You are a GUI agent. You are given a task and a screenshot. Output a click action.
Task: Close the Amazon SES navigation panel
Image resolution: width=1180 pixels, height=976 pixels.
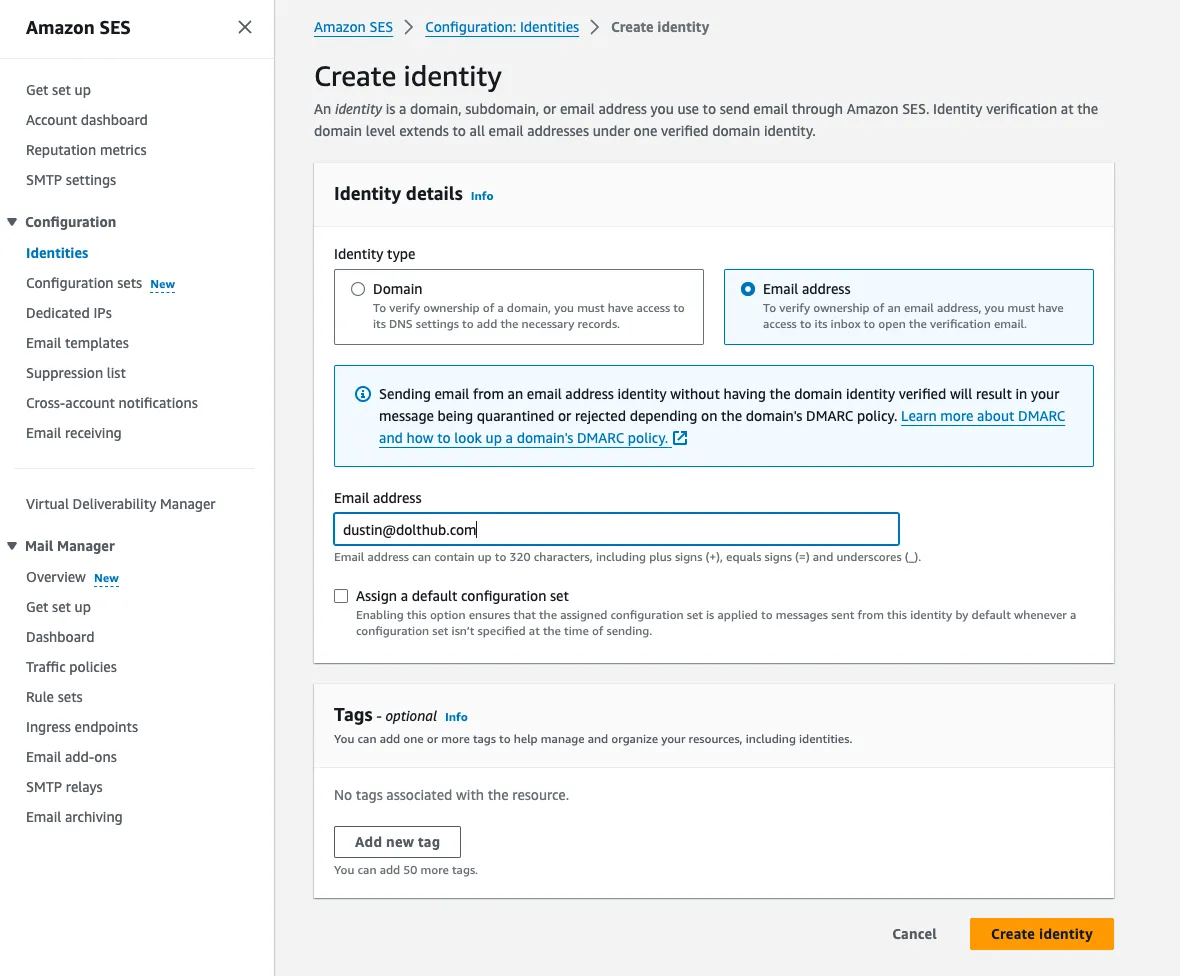[245, 27]
